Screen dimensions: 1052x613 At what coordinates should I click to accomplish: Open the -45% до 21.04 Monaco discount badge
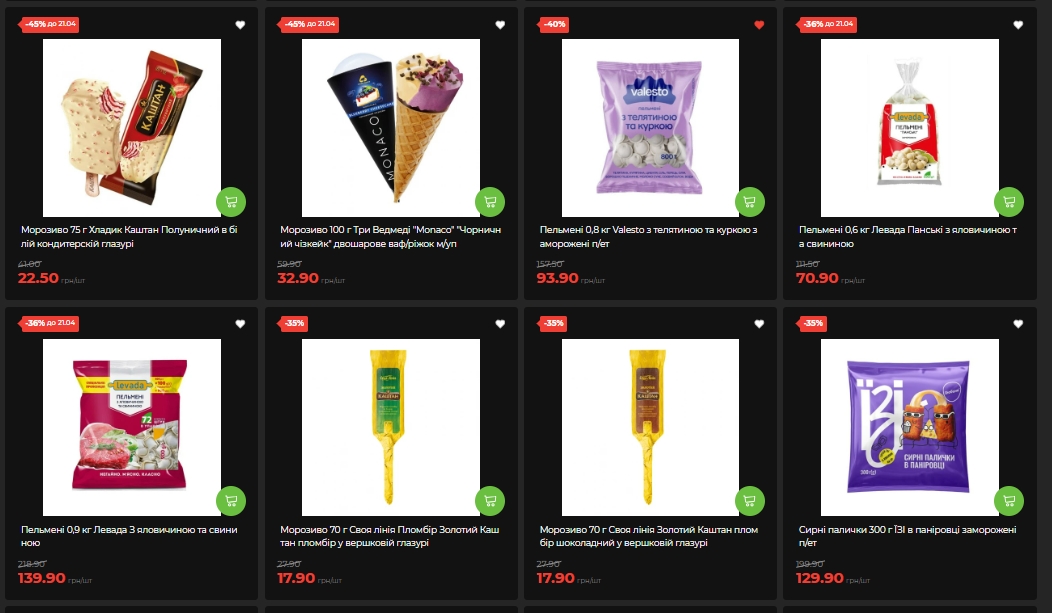coord(309,24)
